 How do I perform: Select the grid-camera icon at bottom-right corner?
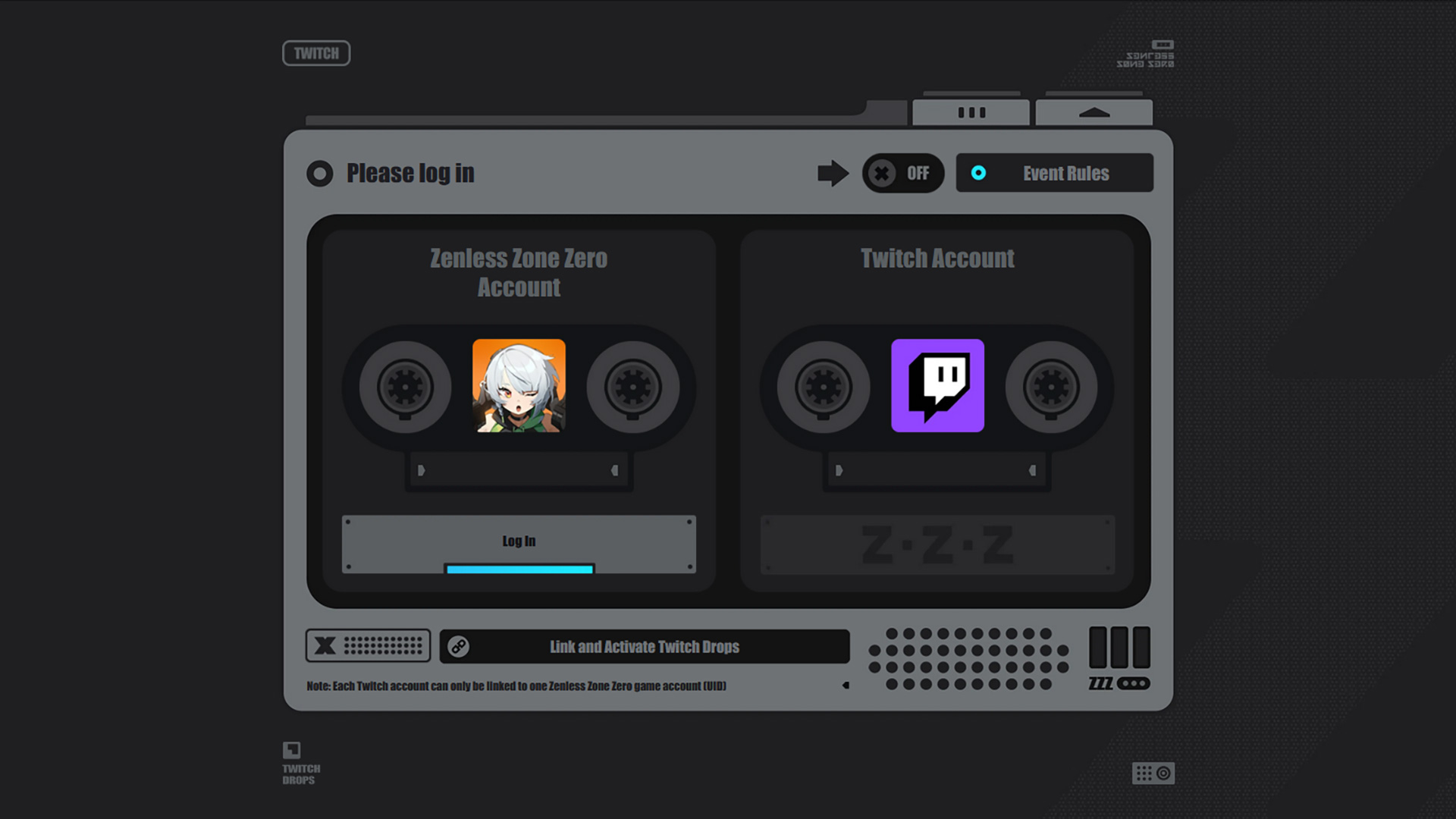tap(1153, 772)
